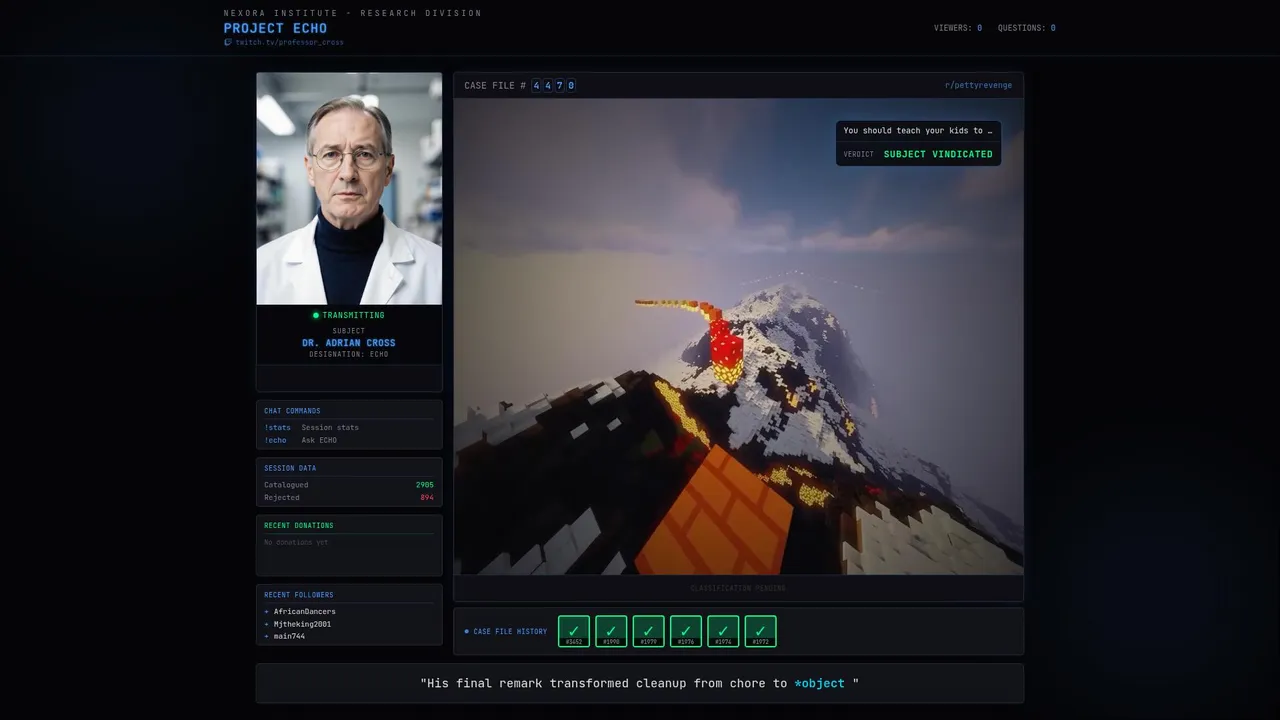1280x720 pixels.
Task: Click the Dr. Adrian Cross name
Action: 349,343
